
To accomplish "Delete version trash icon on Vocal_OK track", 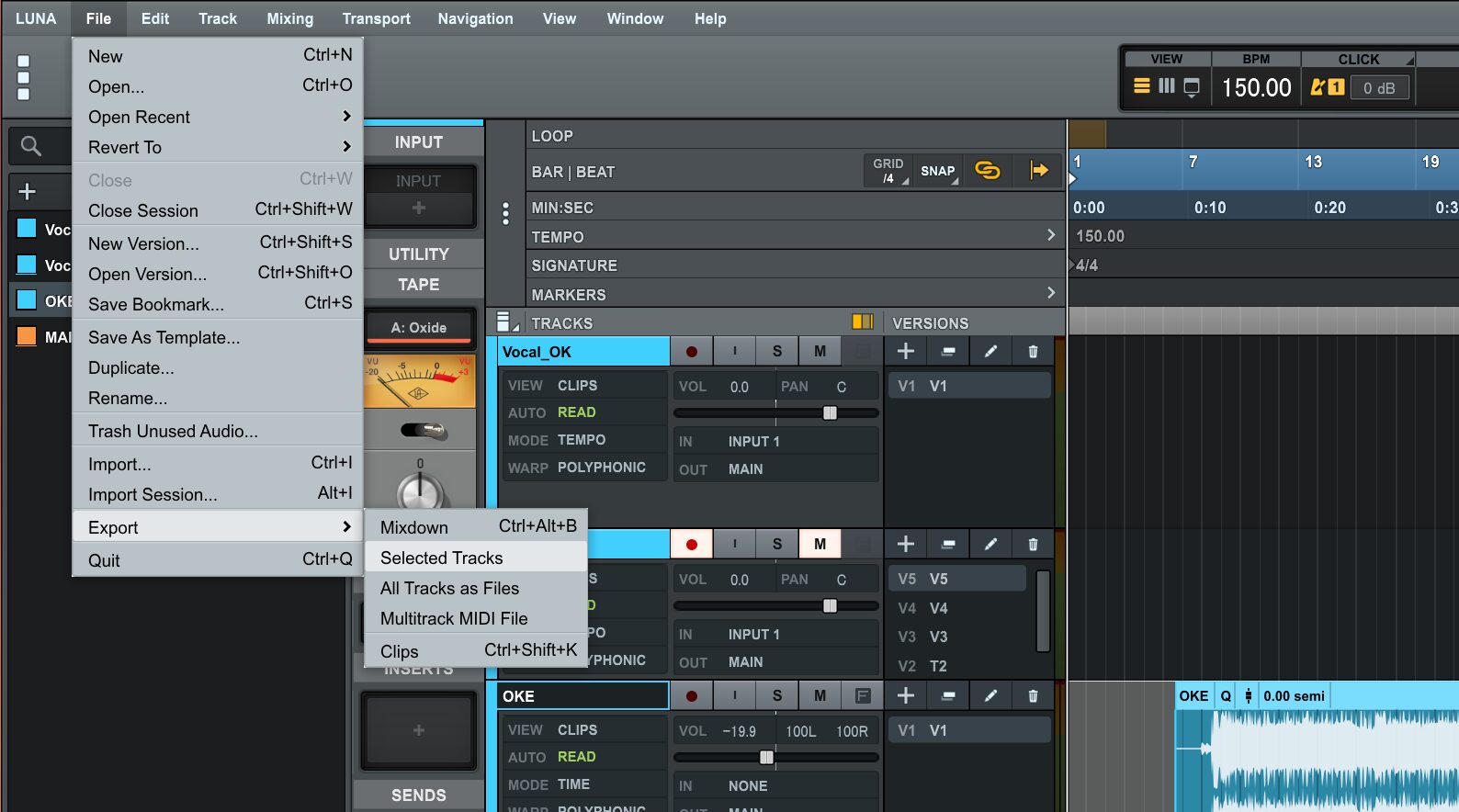I will [x=1033, y=351].
